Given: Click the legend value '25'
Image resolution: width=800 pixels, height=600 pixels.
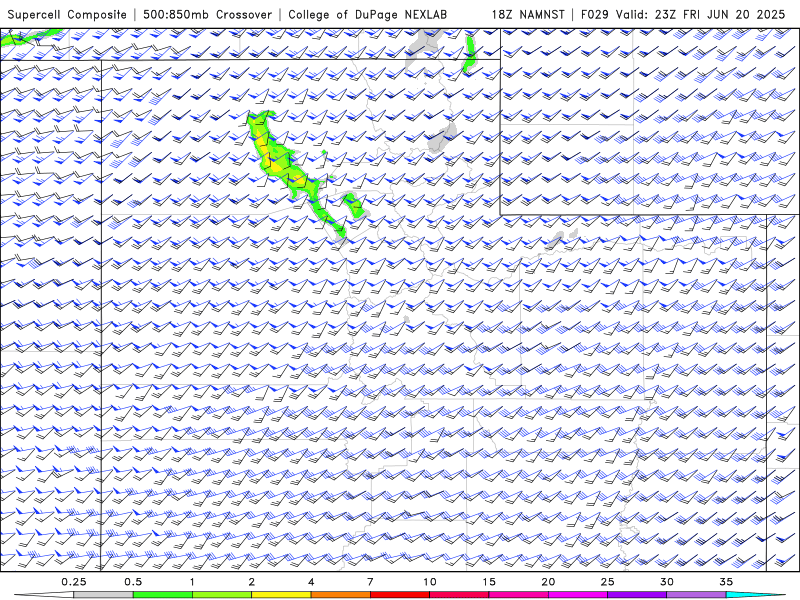Looking at the screenshot, I should point(607,582).
